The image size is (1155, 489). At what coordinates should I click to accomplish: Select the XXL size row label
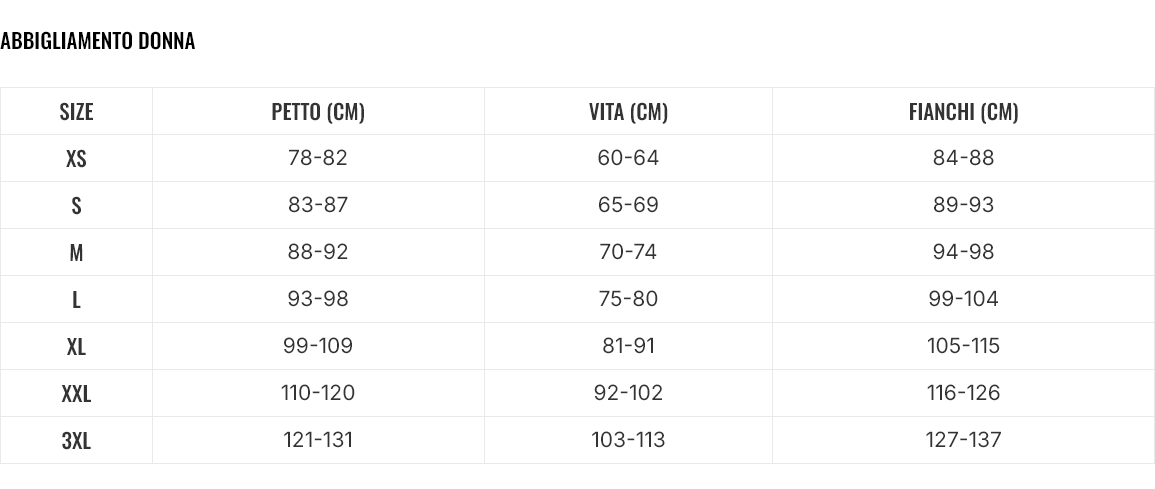(x=76, y=393)
